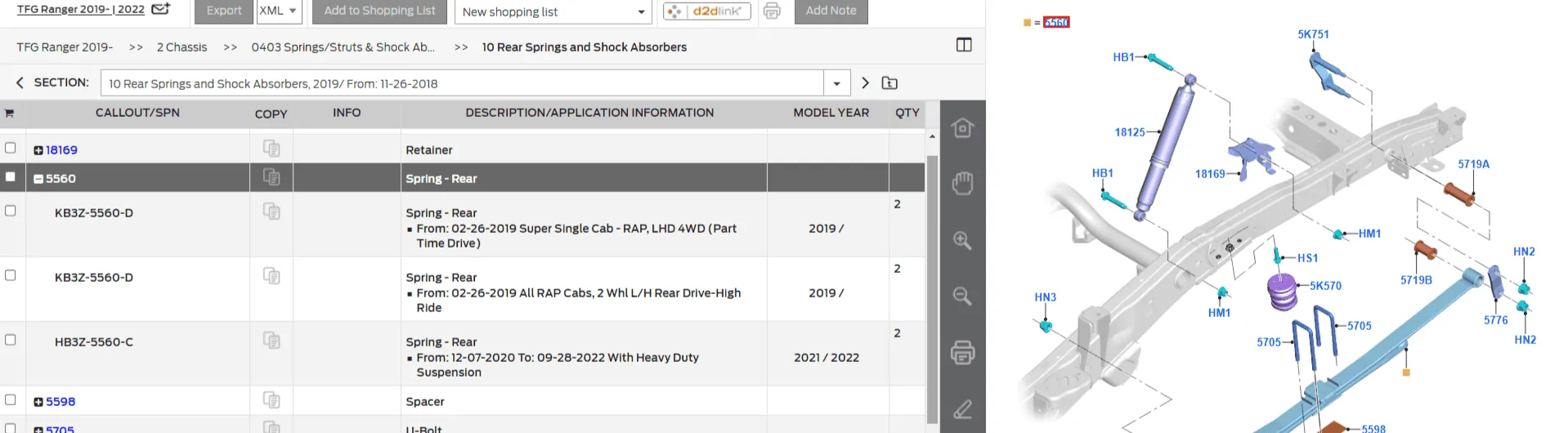Click the parts table scrollbar up arrow
Viewport: 1568px width, 433px height.
point(932,136)
